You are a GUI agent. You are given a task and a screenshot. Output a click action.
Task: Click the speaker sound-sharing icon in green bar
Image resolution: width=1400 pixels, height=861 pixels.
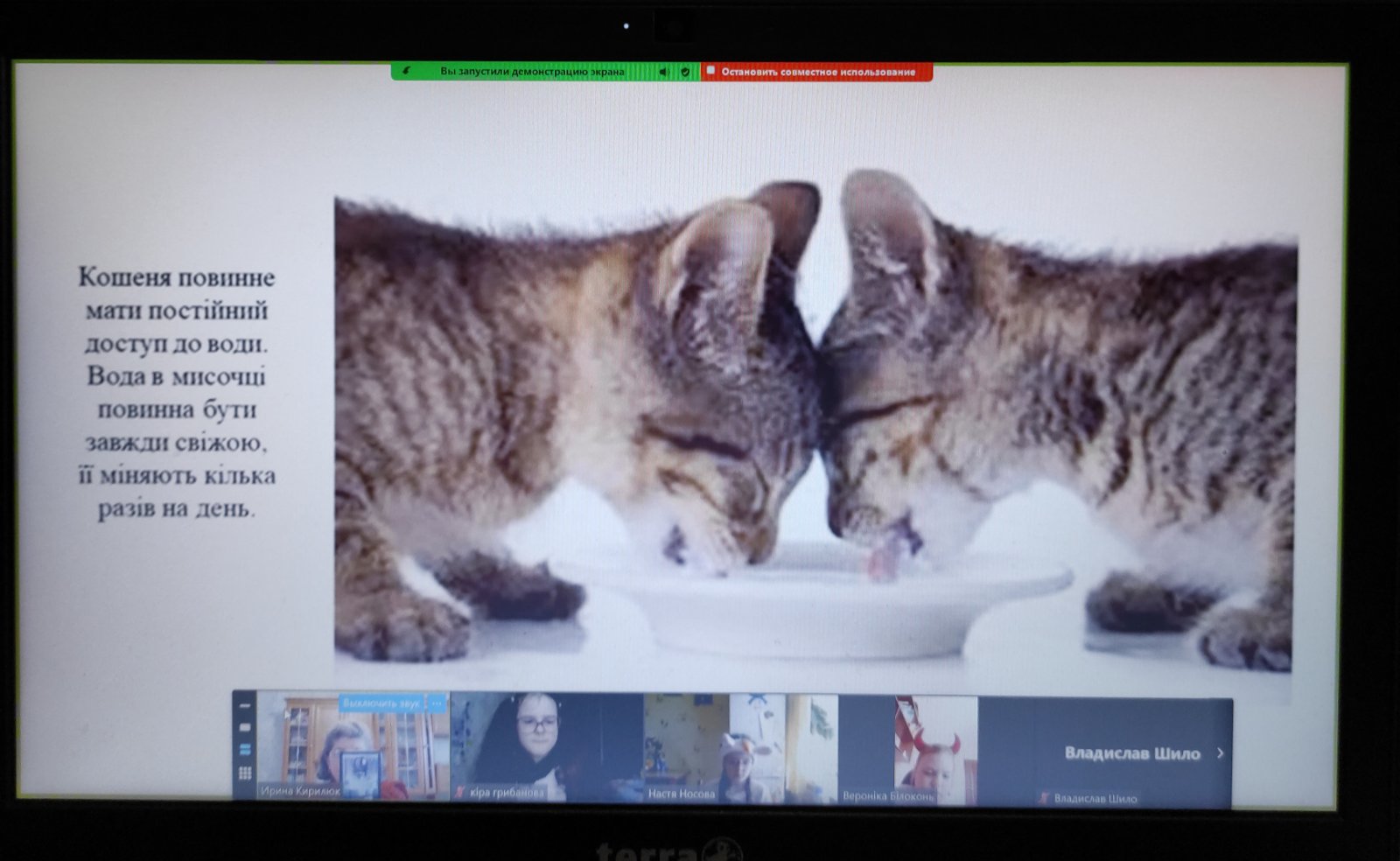coord(663,72)
